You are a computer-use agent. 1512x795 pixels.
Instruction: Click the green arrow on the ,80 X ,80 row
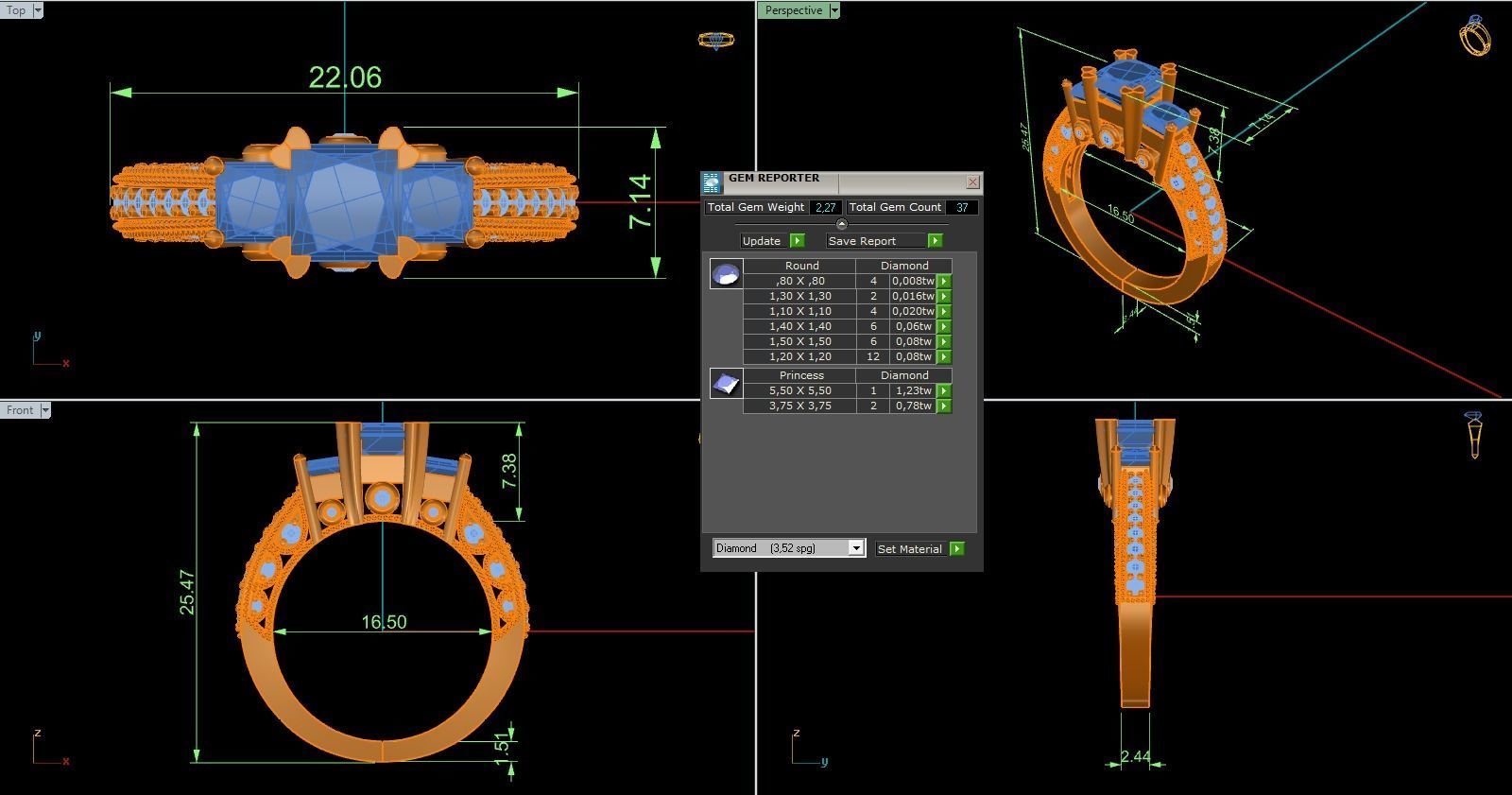tap(944, 281)
